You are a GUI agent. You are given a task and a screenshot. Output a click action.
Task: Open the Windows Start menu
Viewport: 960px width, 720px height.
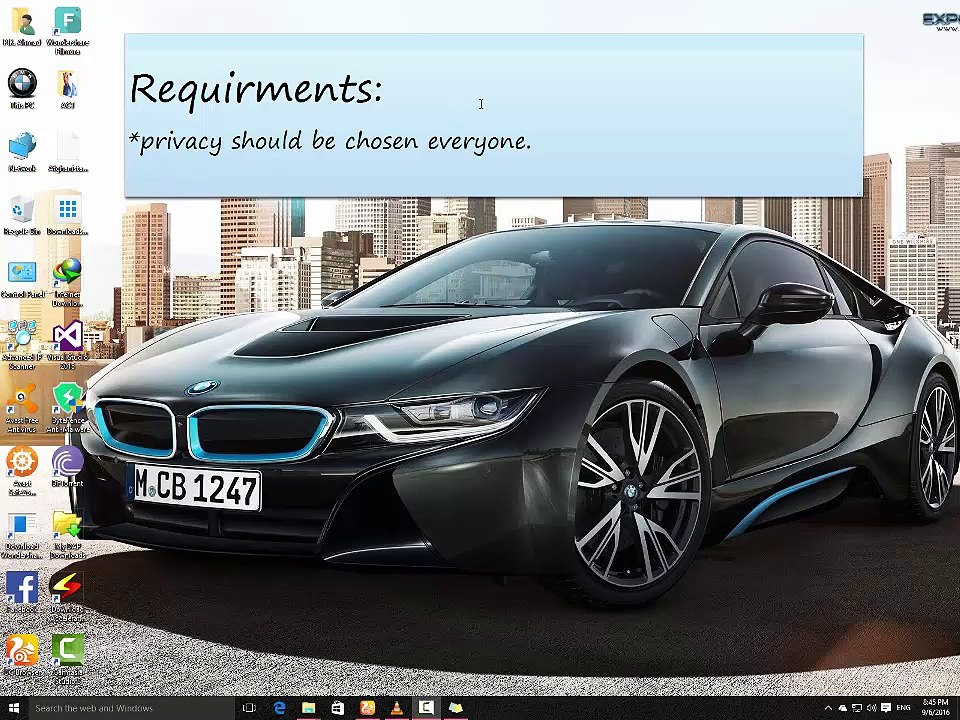click(14, 708)
